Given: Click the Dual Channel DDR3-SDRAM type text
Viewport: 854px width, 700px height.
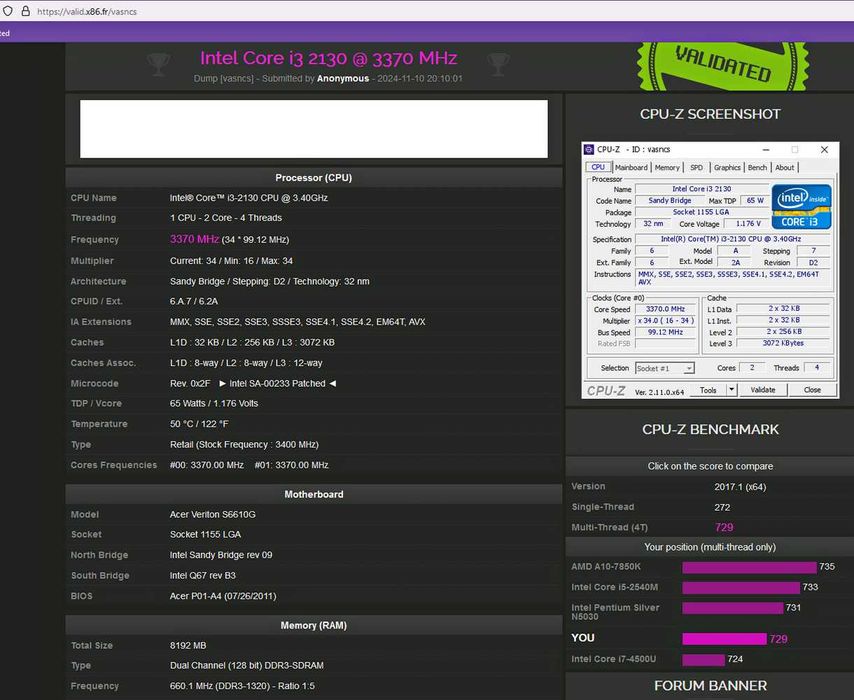Looking at the screenshot, I should tap(247, 666).
